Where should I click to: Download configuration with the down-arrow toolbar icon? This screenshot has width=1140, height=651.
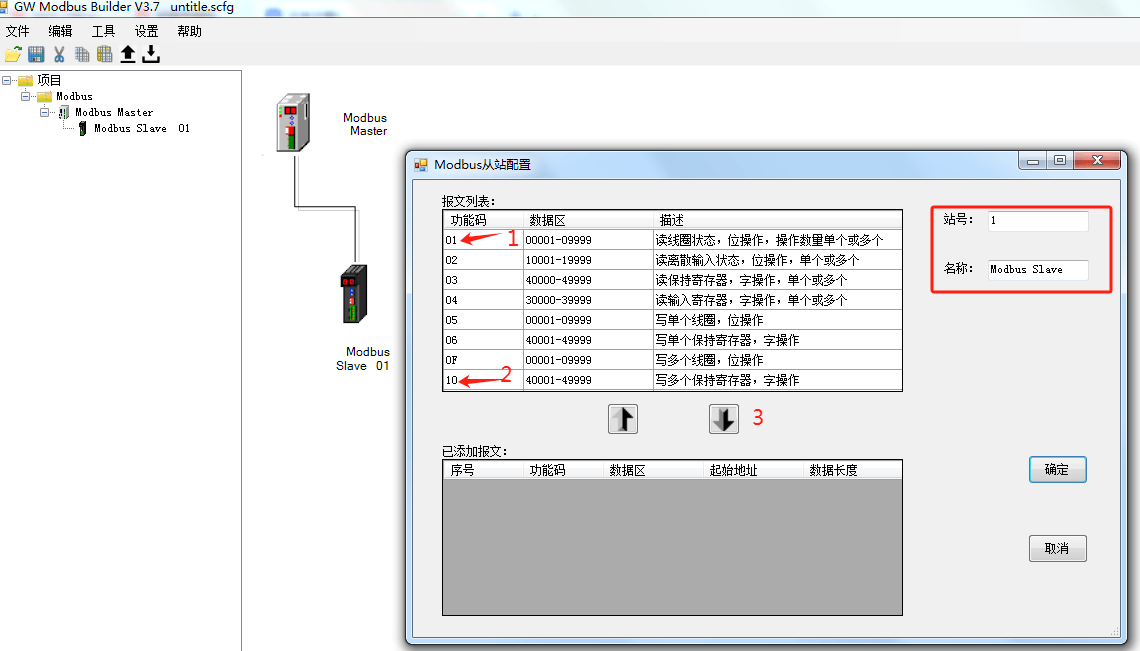150,54
